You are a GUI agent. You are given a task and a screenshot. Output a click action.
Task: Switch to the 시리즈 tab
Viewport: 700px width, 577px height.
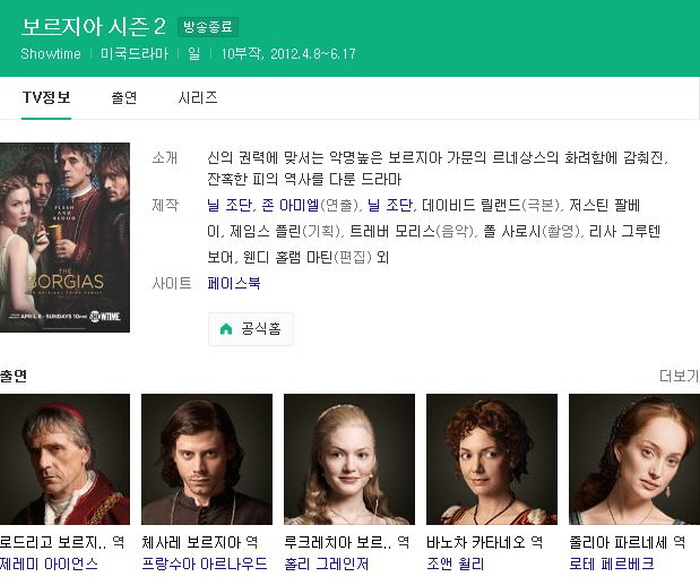point(197,97)
